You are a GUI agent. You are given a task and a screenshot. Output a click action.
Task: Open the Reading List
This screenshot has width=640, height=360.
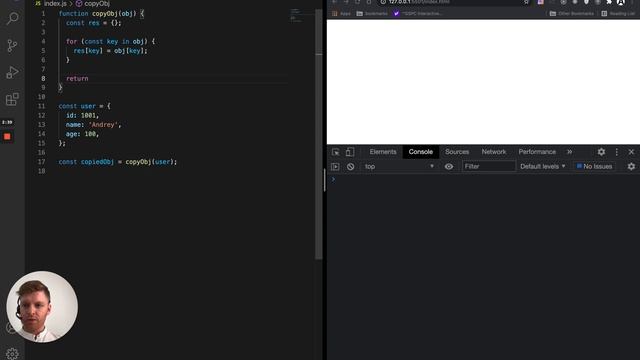[x=618, y=13]
